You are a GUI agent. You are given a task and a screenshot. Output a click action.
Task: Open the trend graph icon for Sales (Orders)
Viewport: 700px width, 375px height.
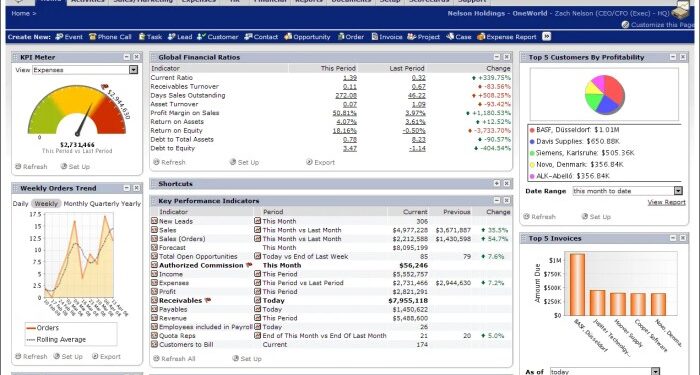click(x=258, y=239)
